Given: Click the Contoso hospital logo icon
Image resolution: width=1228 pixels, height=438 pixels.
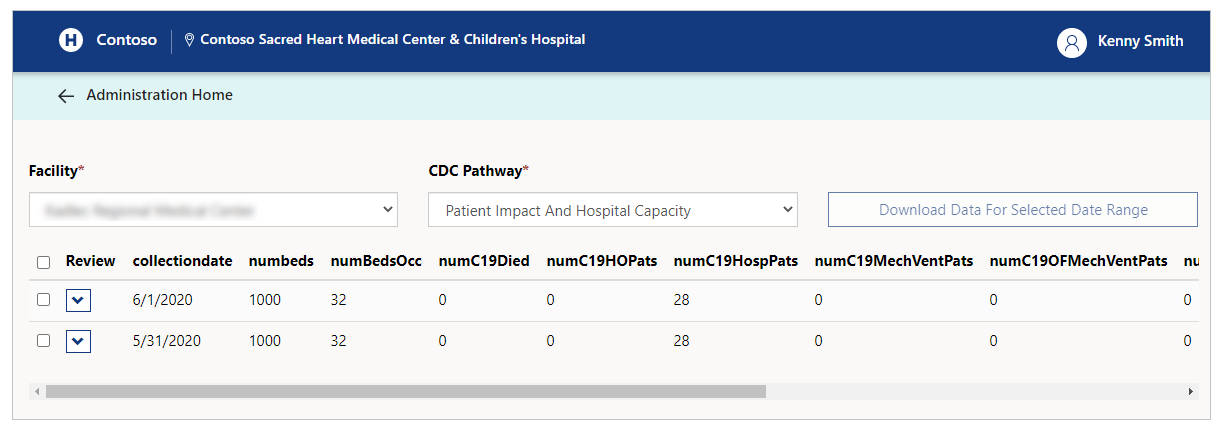Looking at the screenshot, I should (x=71, y=41).
